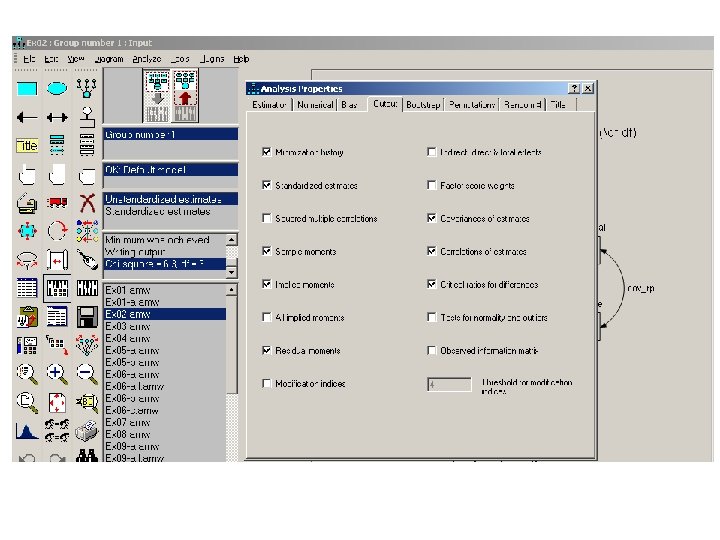Image resolution: width=720 pixels, height=540 pixels.
Task: Select the change shape of objects tool
Action: click(x=27, y=231)
